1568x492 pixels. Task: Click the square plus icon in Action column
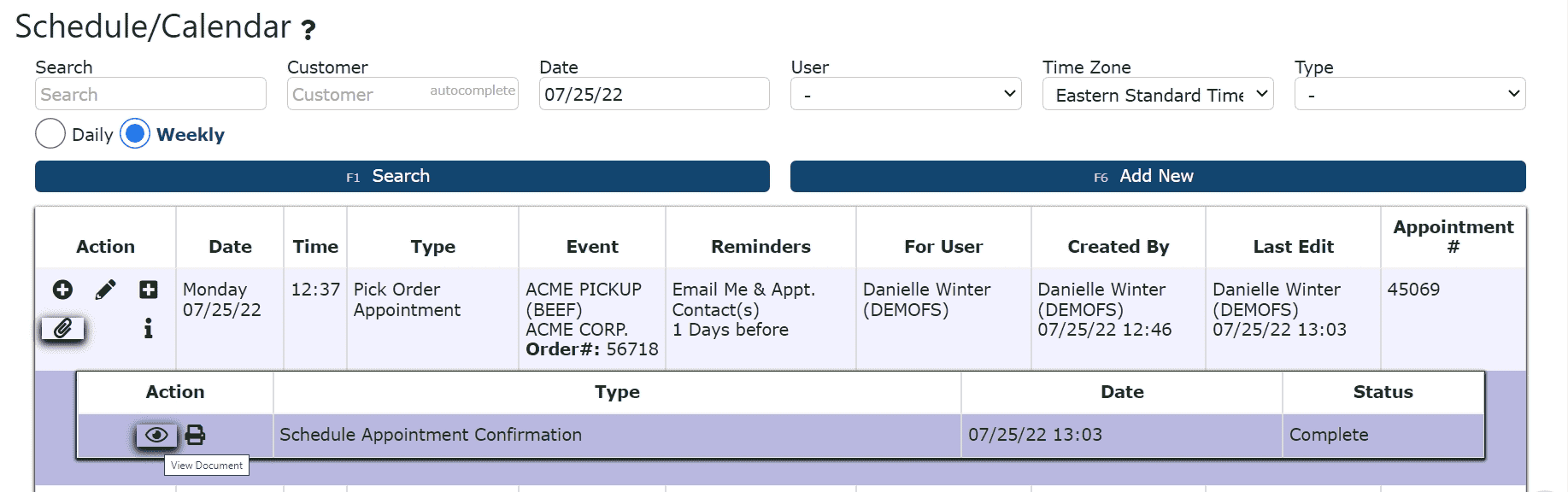pos(149,290)
